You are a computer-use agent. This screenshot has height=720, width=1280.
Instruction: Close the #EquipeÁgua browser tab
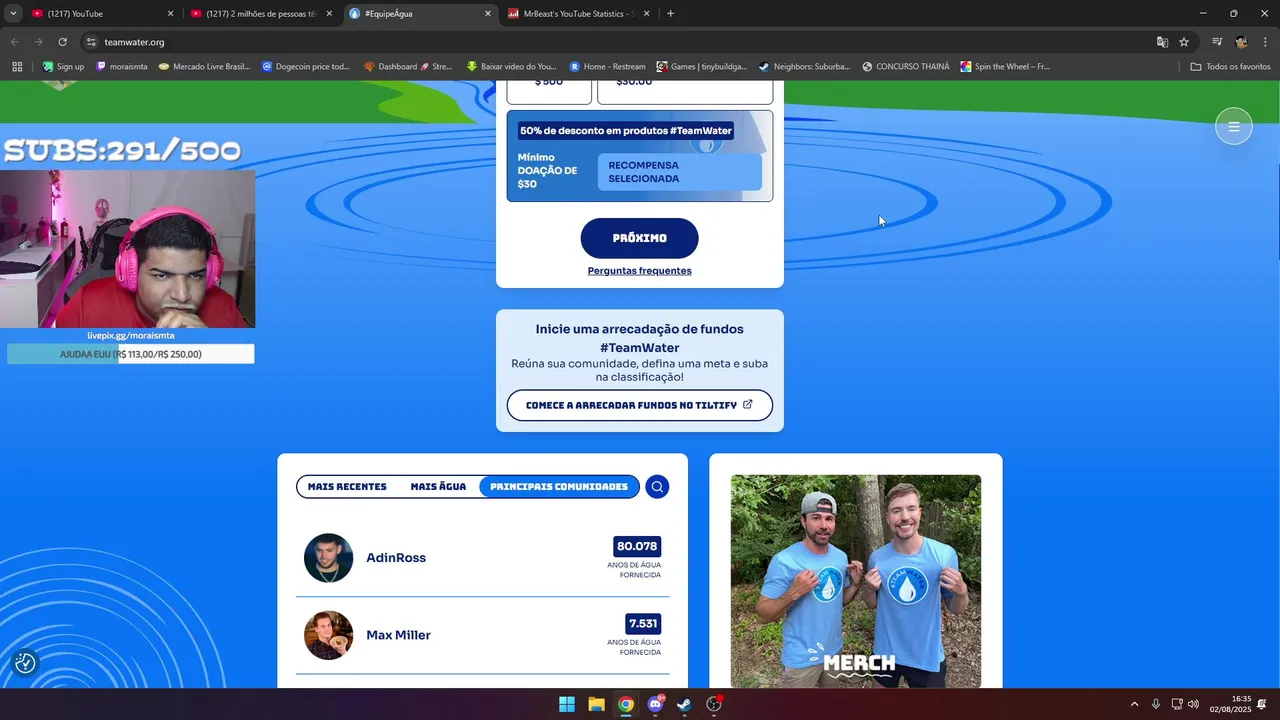tap(488, 14)
